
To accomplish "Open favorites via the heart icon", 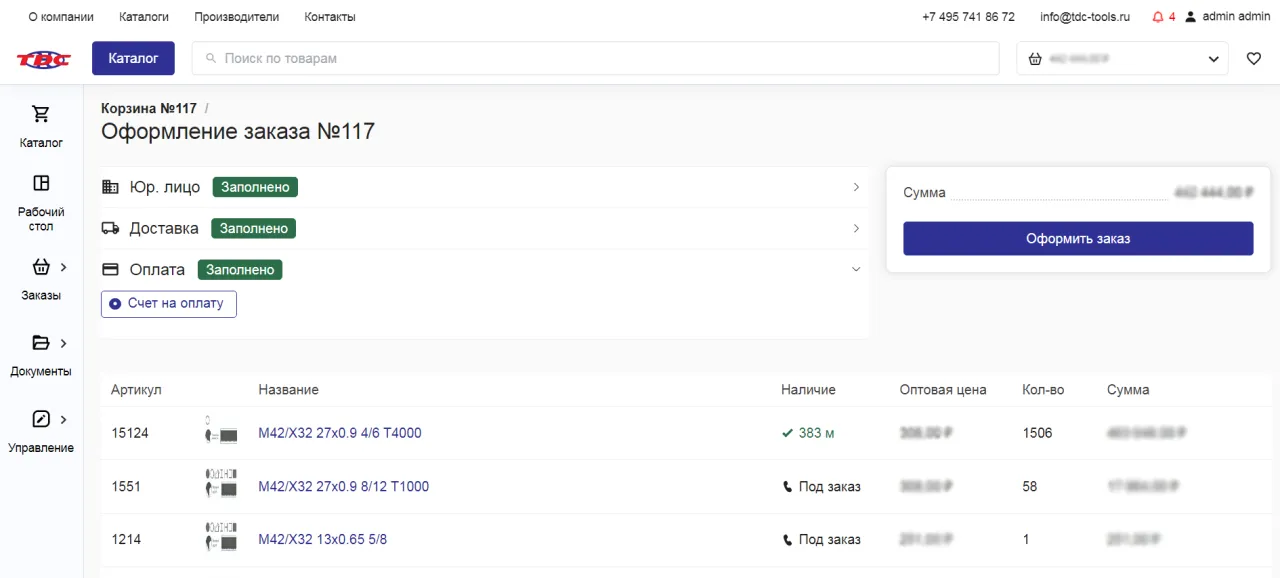I will click(1253, 59).
